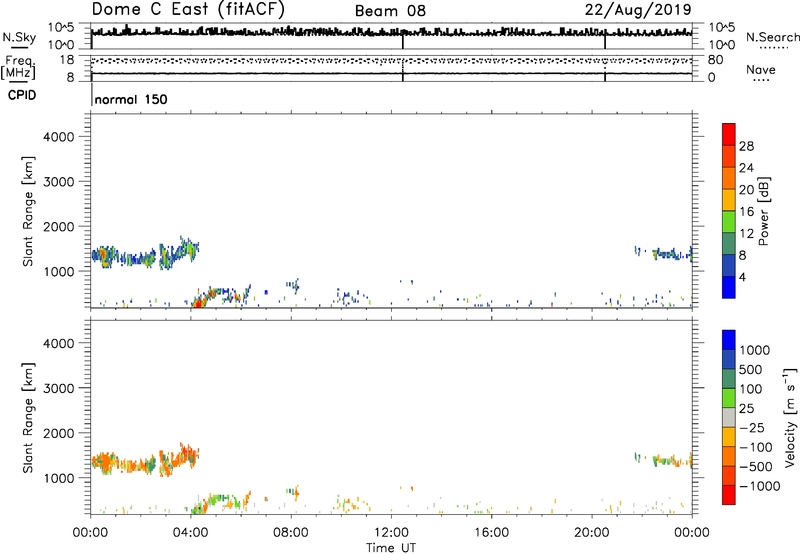Click the '3000' tick on the velocity panel axis
The height and width of the screenshot is (554, 800).
click(x=59, y=388)
